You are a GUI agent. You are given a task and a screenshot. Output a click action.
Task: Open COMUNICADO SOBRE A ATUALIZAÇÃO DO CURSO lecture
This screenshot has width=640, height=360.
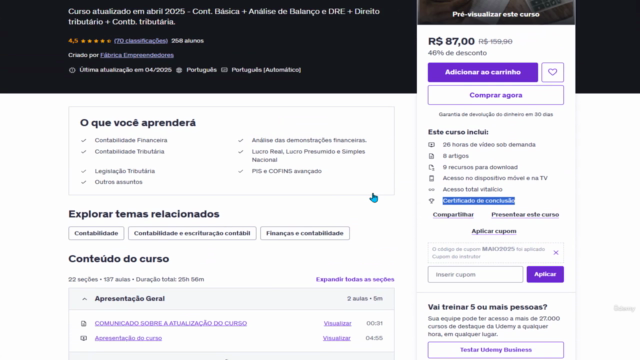coord(171,323)
